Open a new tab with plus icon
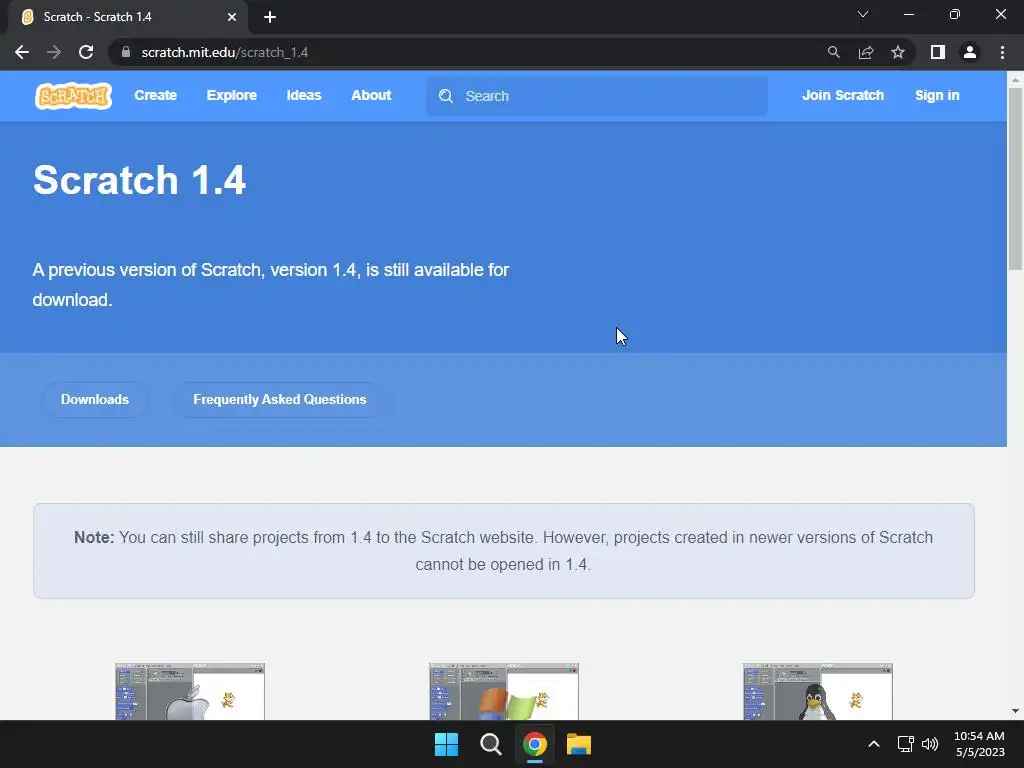Viewport: 1024px width, 768px height. [x=270, y=17]
